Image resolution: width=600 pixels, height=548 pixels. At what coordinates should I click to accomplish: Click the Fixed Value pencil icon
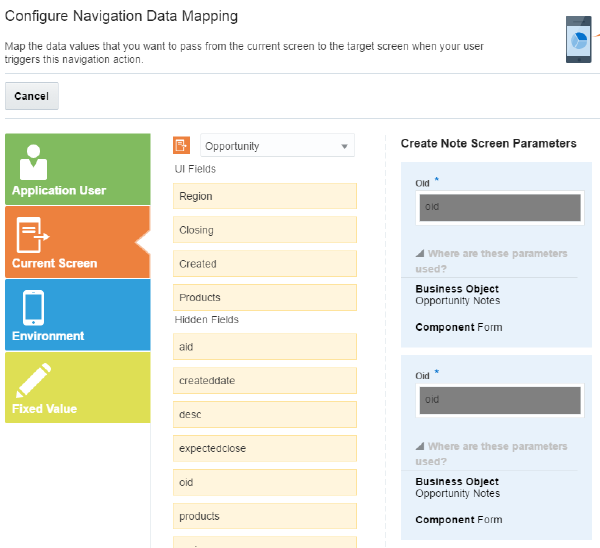coord(36,381)
